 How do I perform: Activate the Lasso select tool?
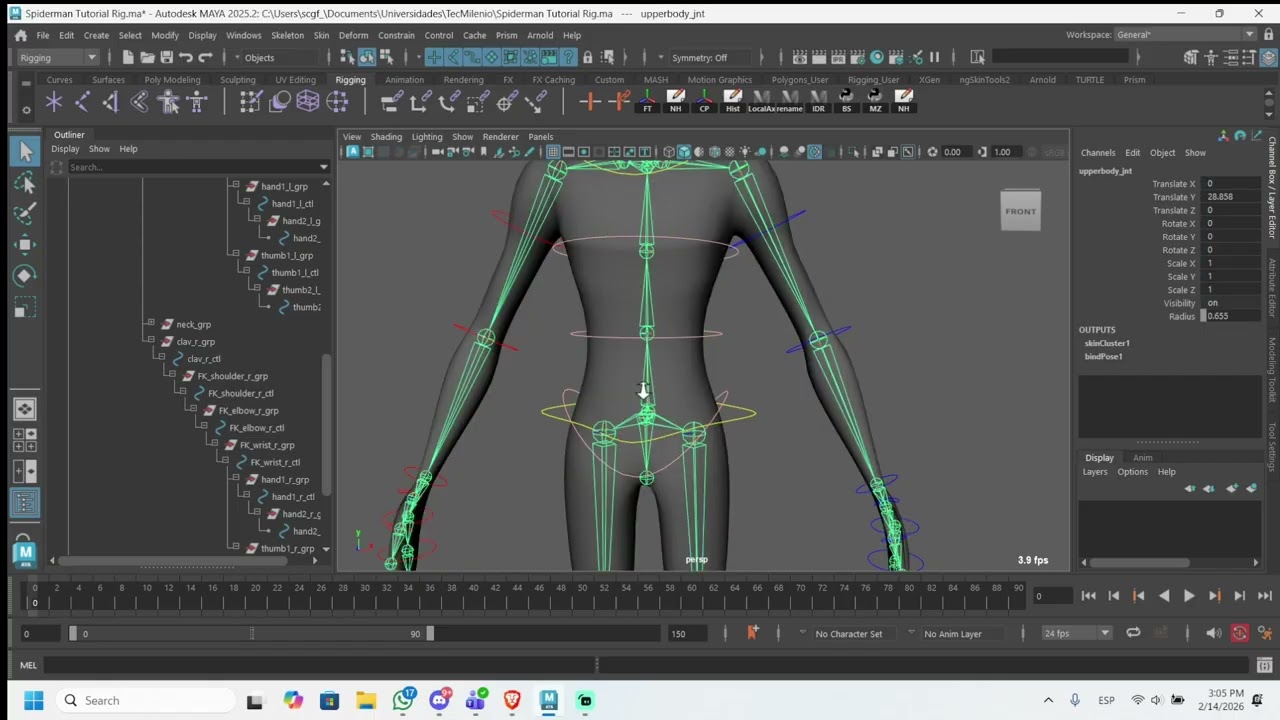tap(25, 183)
